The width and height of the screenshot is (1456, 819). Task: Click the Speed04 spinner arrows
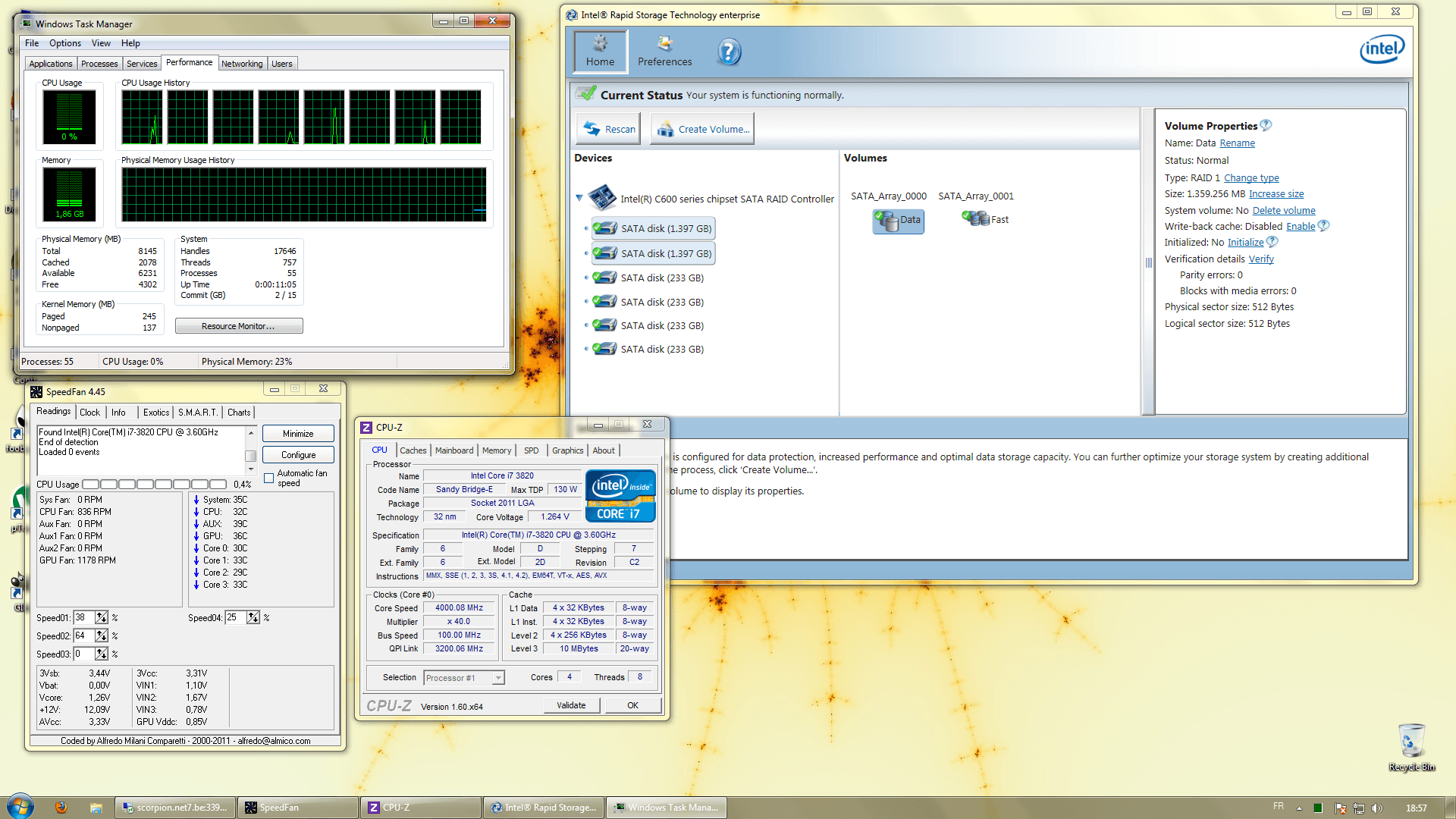[253, 617]
